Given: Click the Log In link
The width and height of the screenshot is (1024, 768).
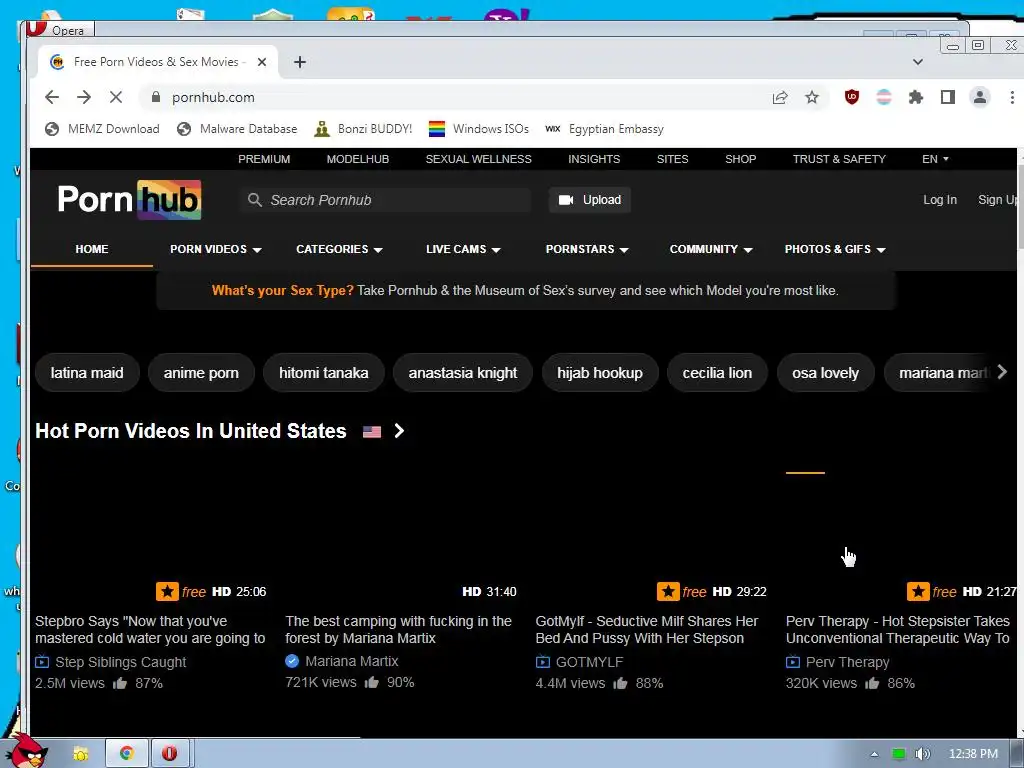Looking at the screenshot, I should tap(940, 200).
